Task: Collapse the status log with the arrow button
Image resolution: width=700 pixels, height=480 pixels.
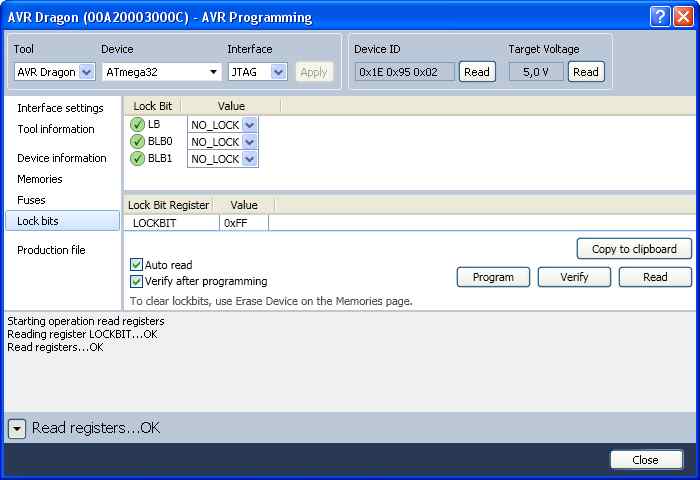Action: click(x=17, y=429)
